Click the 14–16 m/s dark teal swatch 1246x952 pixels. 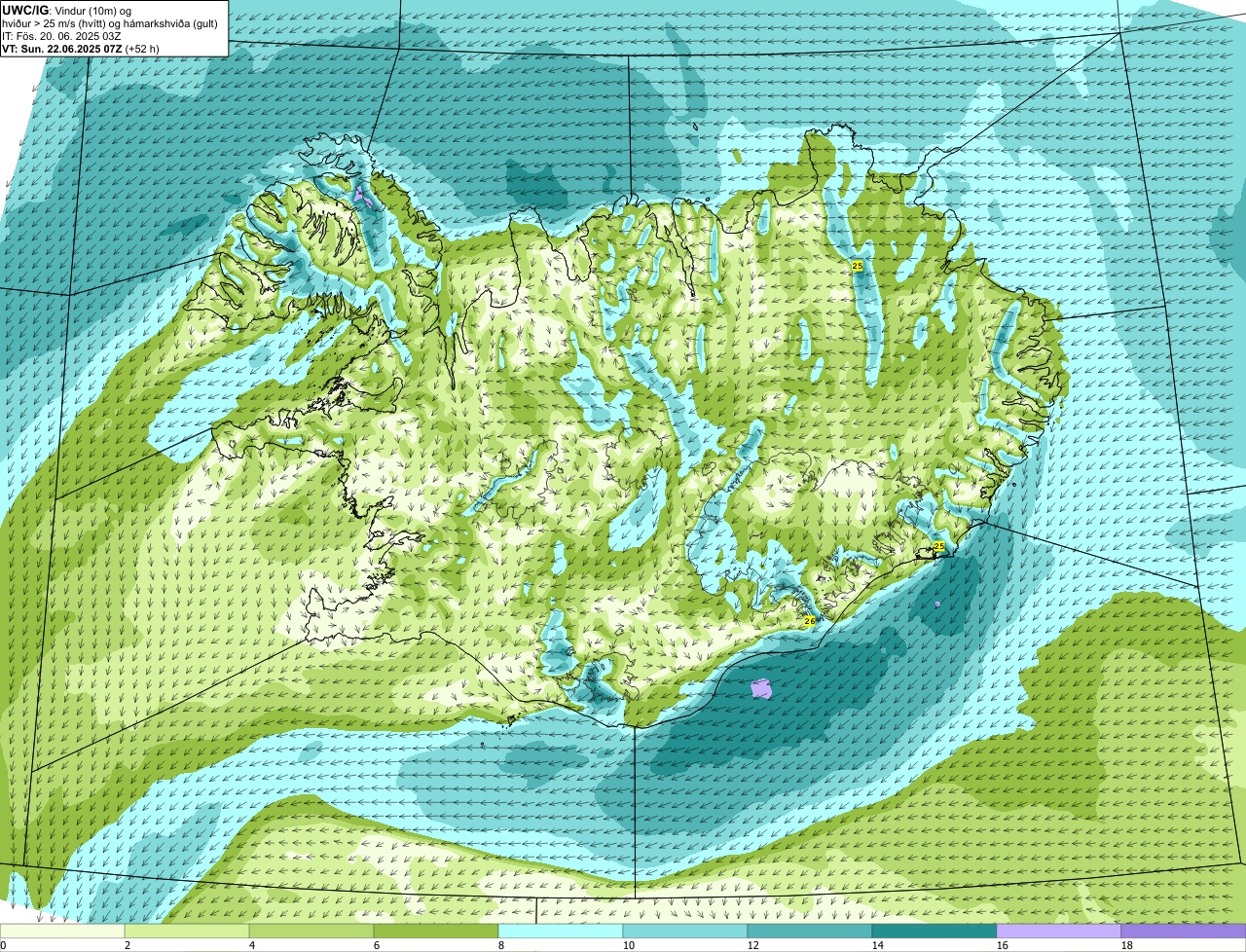(934, 931)
